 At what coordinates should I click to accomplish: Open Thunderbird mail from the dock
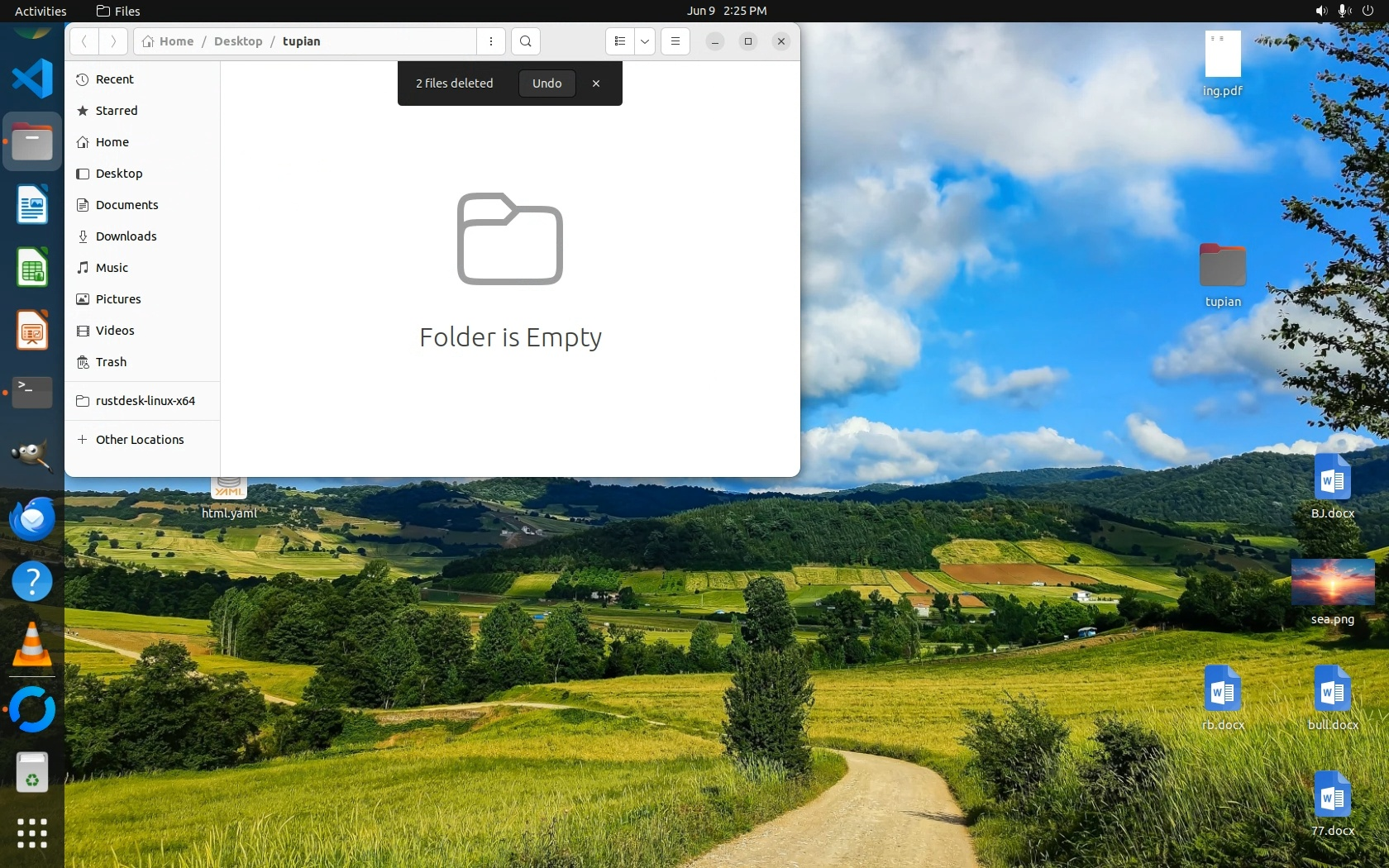(32, 519)
